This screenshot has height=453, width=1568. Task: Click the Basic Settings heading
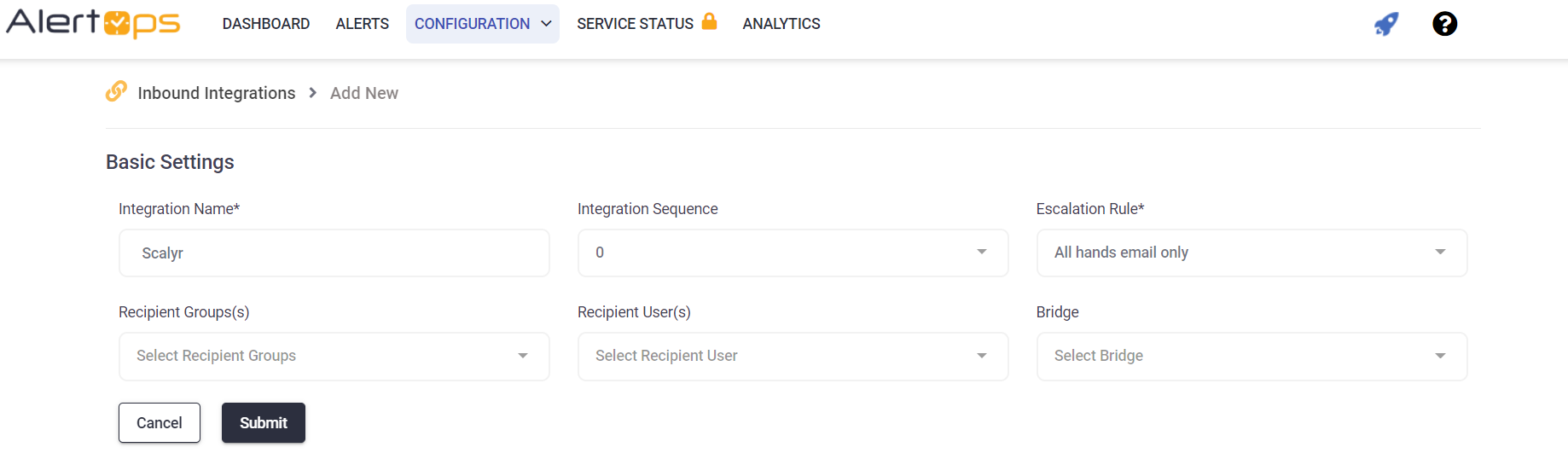pos(170,162)
